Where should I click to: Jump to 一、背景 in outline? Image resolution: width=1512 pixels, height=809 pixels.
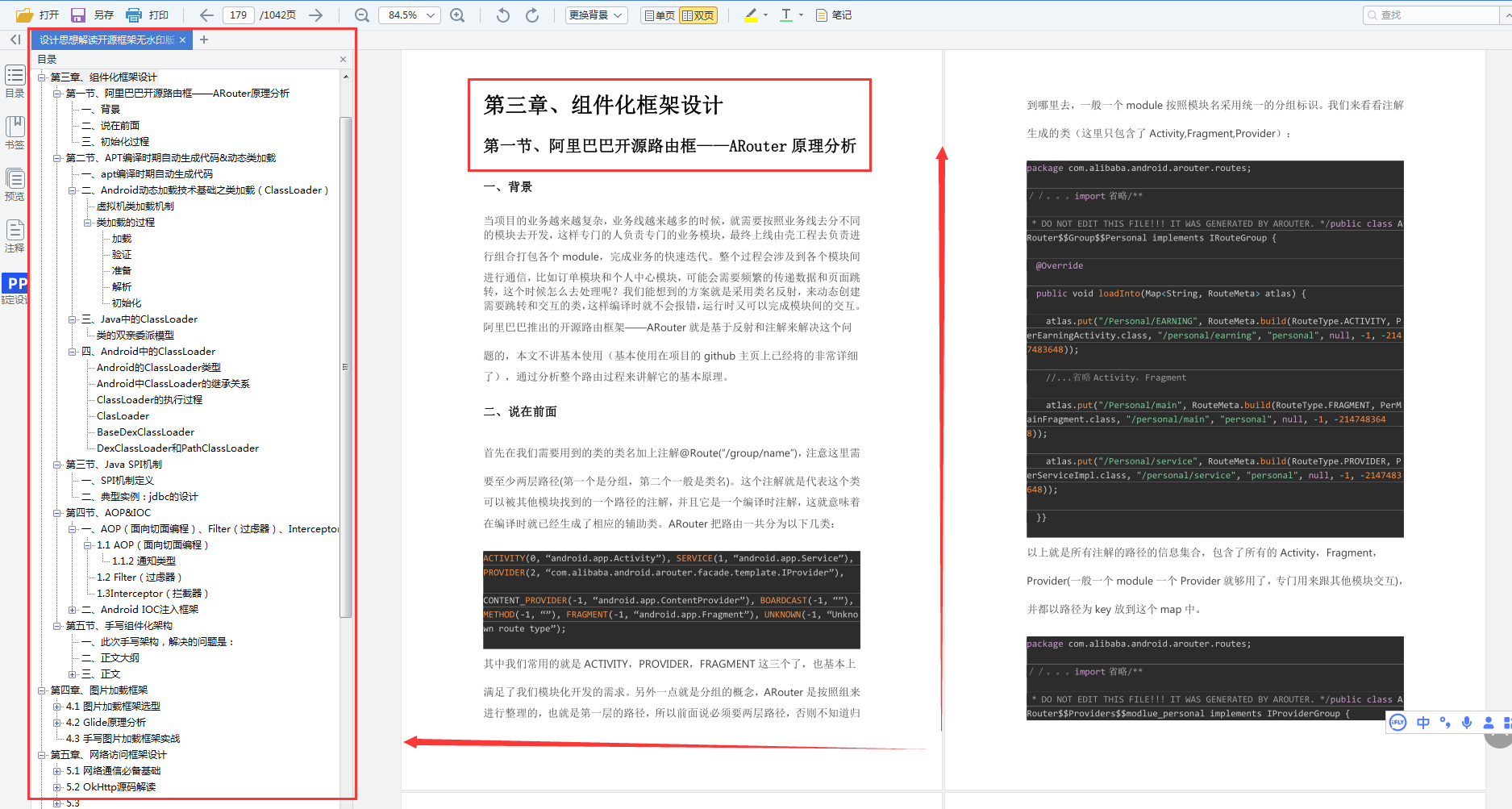[x=101, y=110]
